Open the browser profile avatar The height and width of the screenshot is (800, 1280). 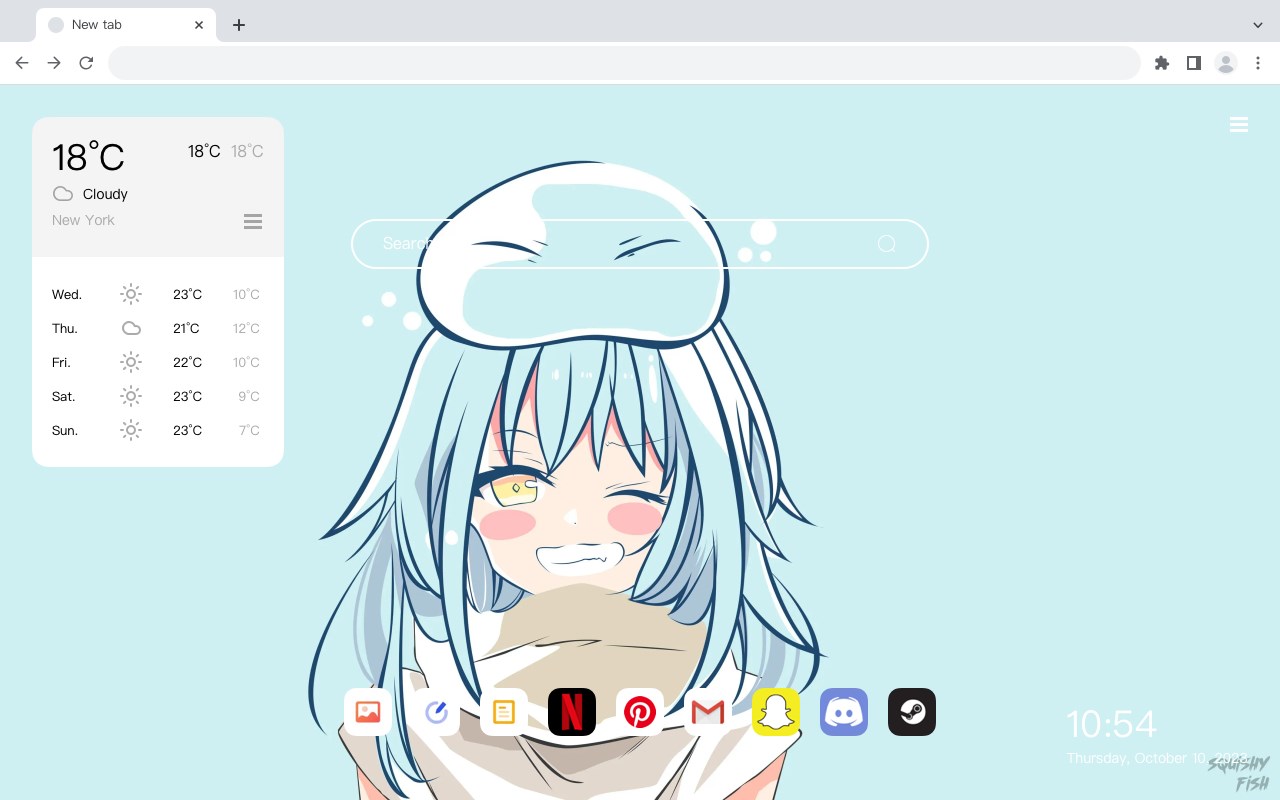[1226, 63]
